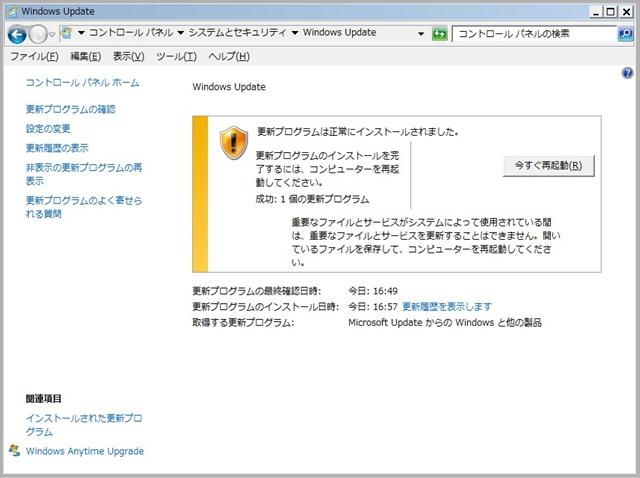The image size is (640, 478).
Task: Open 更新履歴の表示 link
Action: click(57, 148)
